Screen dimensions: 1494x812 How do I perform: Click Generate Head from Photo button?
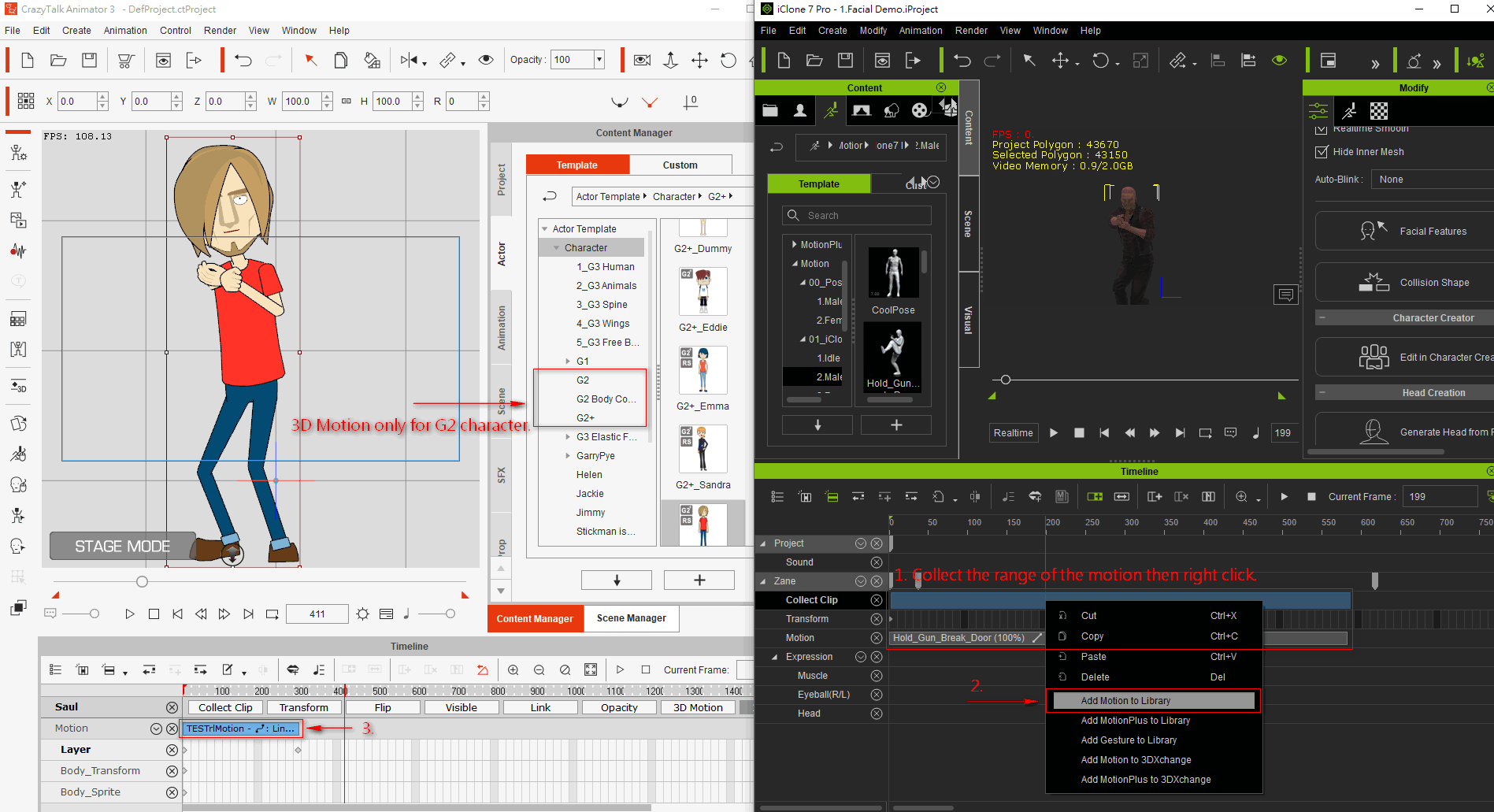(1404, 432)
